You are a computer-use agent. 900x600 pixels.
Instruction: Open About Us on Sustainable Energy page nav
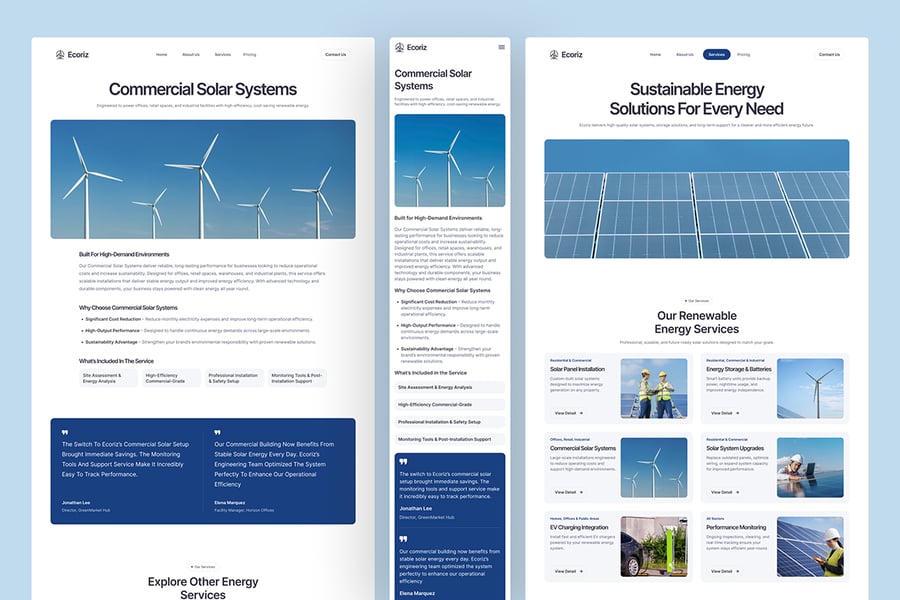pos(685,55)
